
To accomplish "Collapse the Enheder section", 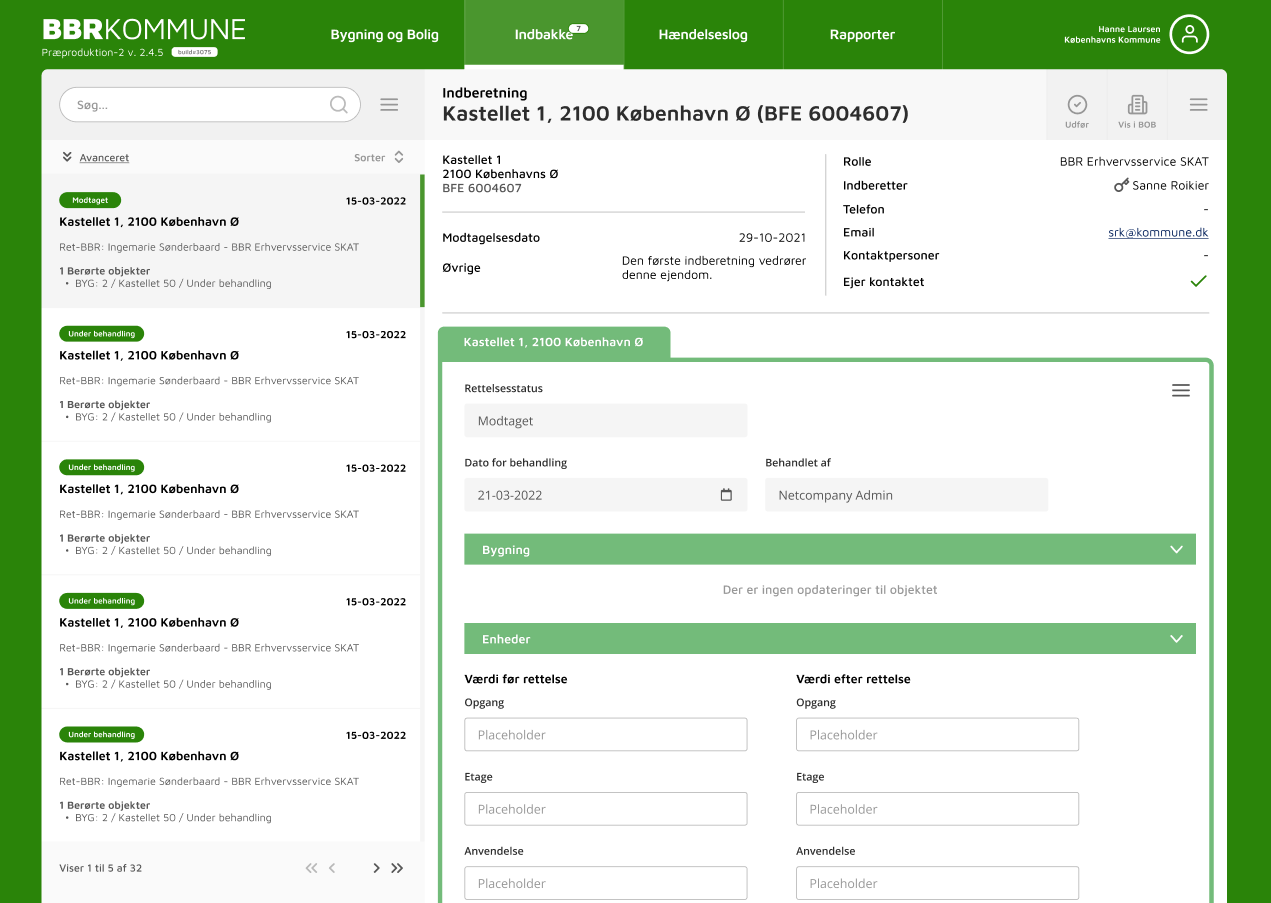I will tap(1177, 639).
